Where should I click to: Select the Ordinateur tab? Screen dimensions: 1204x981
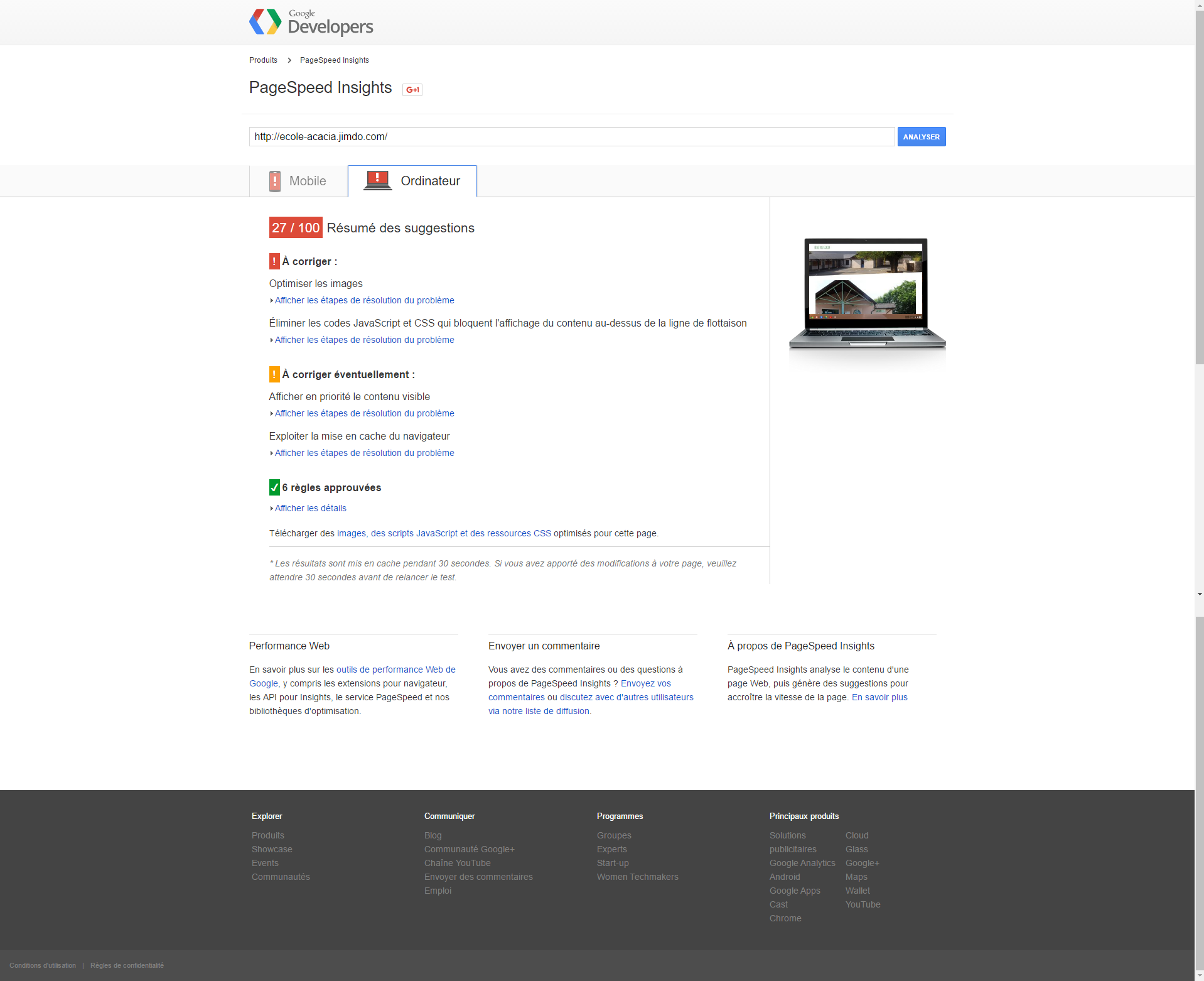pos(412,181)
